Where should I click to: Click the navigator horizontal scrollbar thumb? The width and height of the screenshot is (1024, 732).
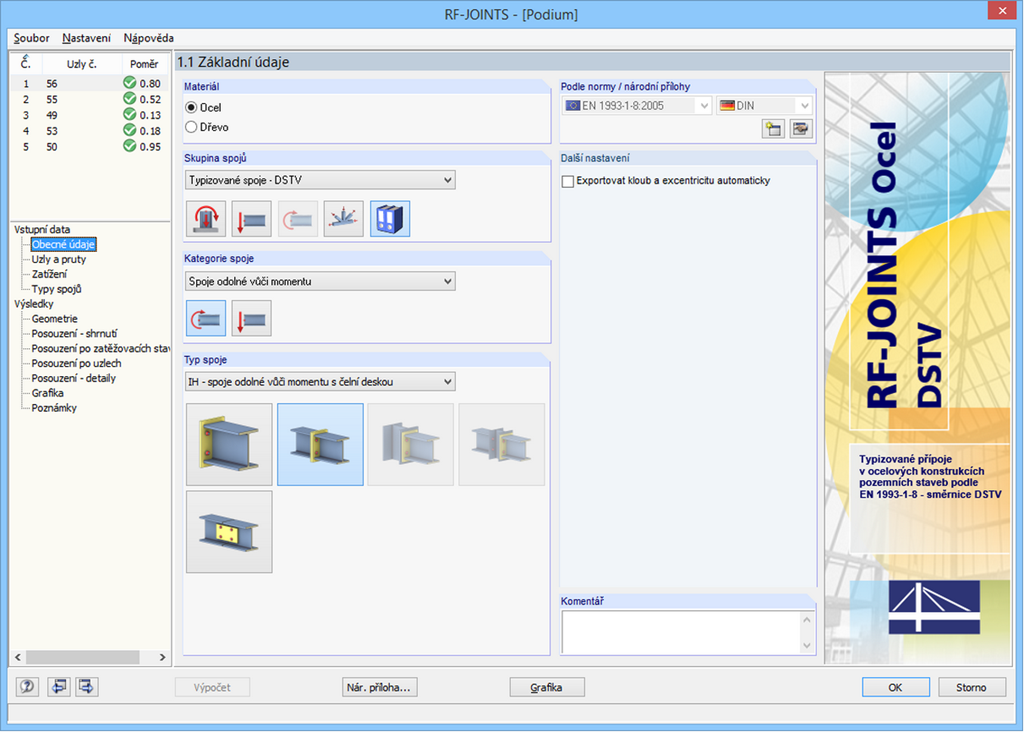82,657
